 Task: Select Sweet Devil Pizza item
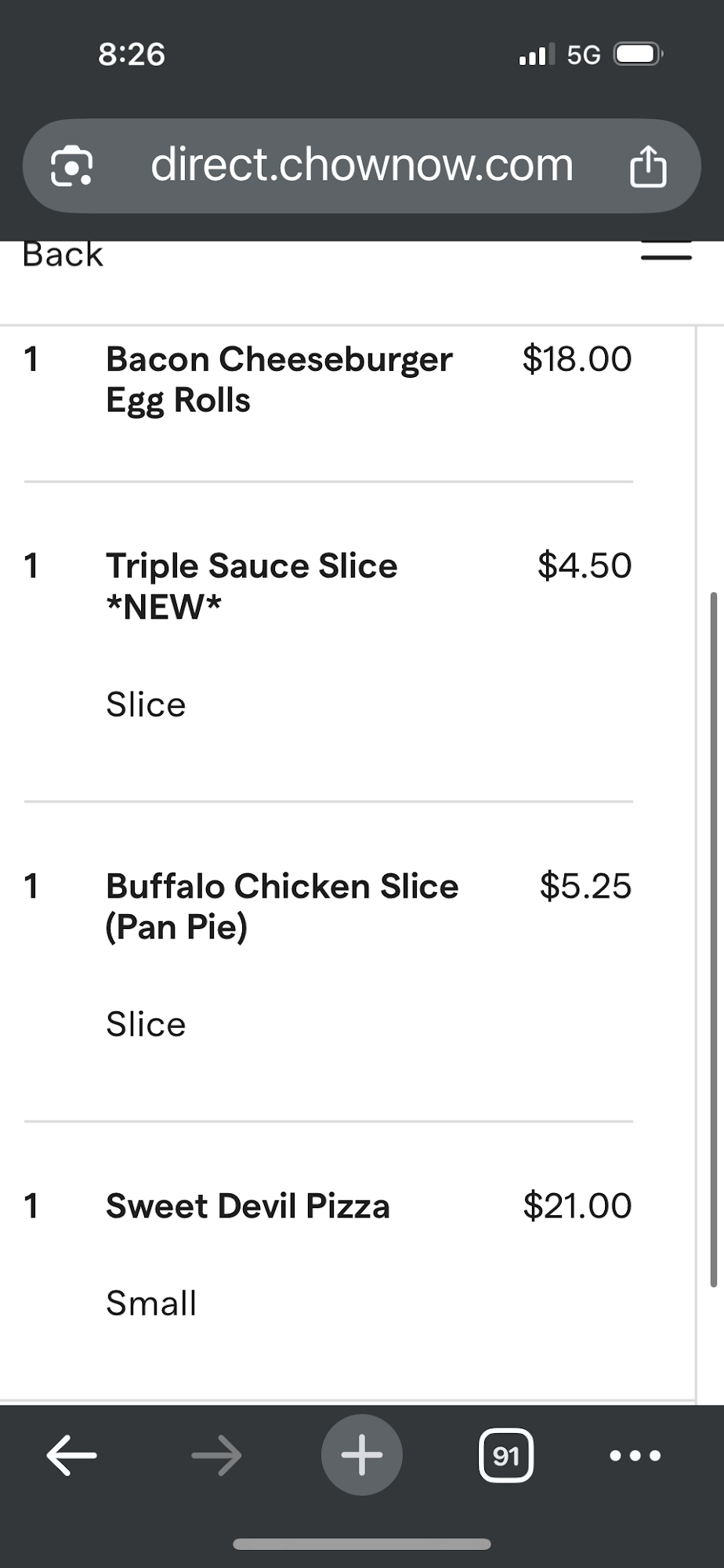click(248, 1206)
